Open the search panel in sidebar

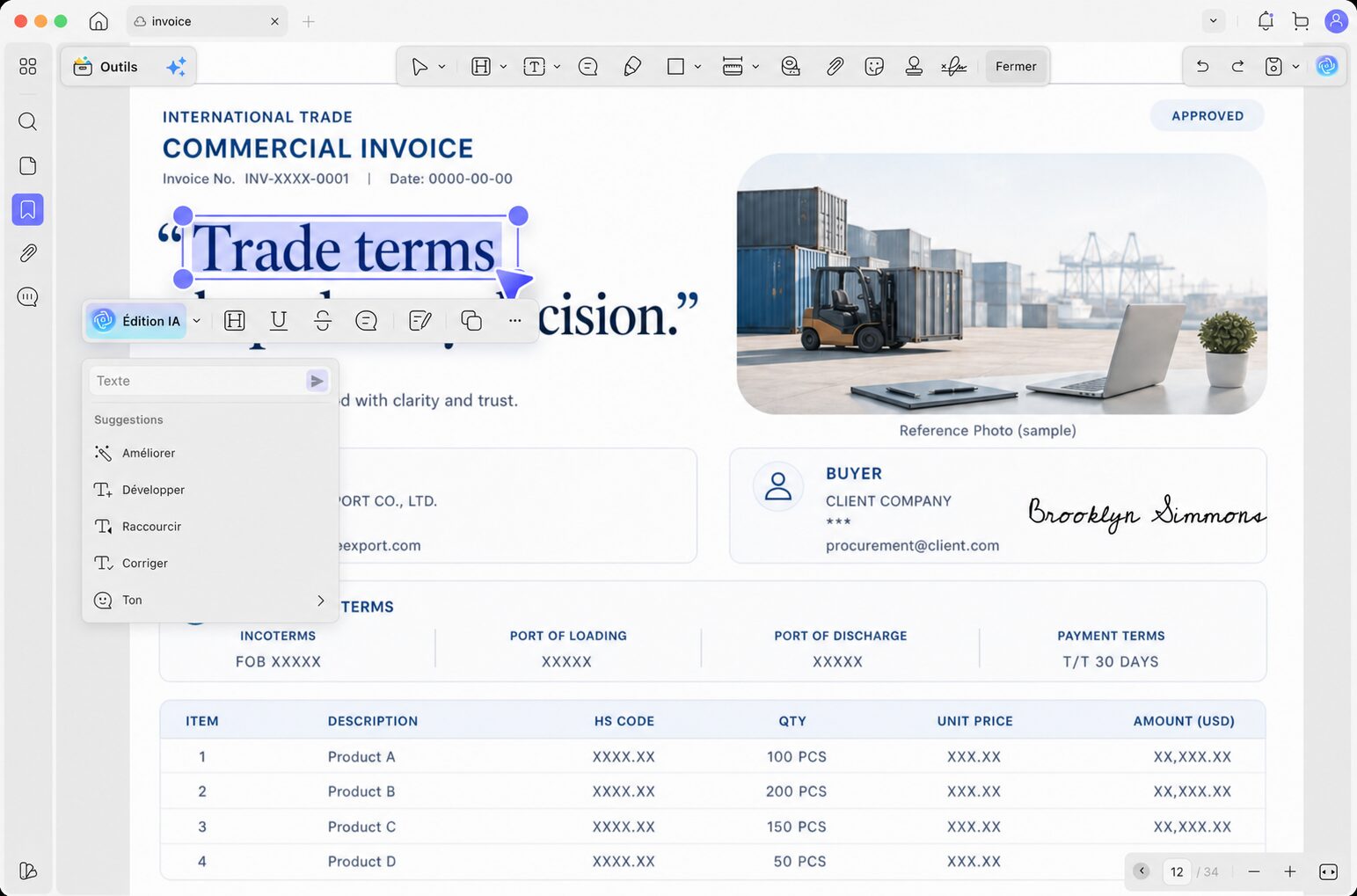28,121
